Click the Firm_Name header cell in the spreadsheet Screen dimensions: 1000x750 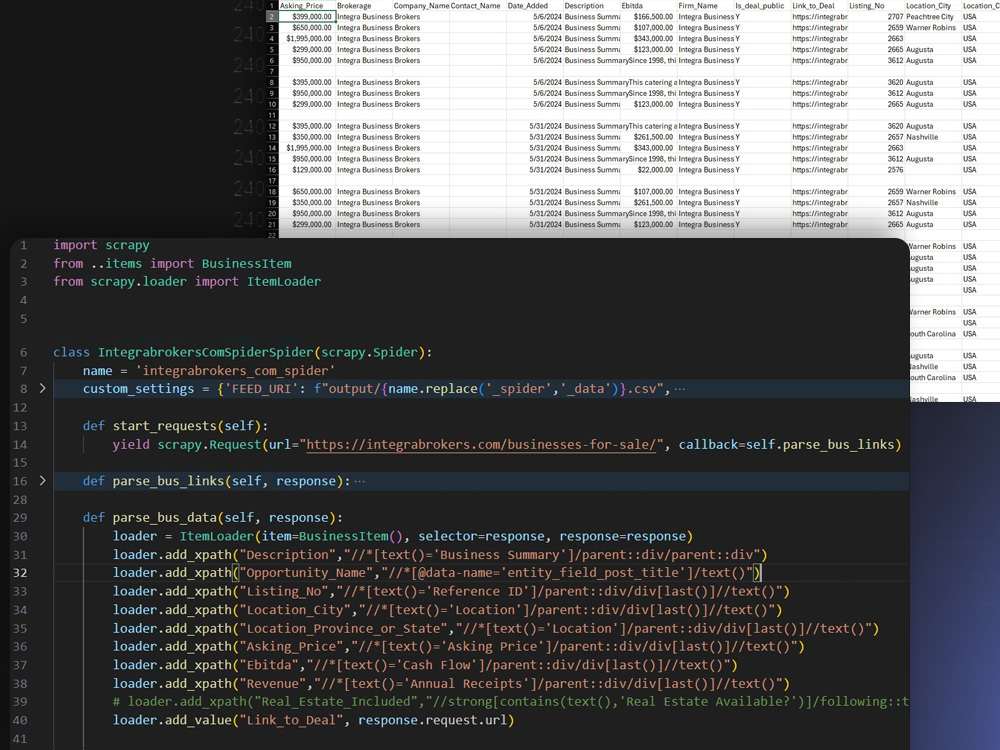(705, 5)
